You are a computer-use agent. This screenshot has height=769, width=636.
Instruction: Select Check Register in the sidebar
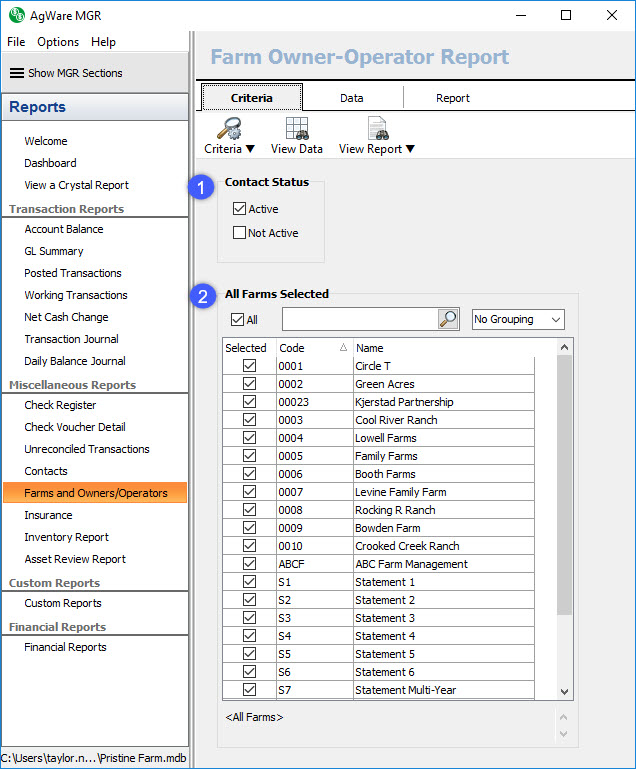(60, 405)
